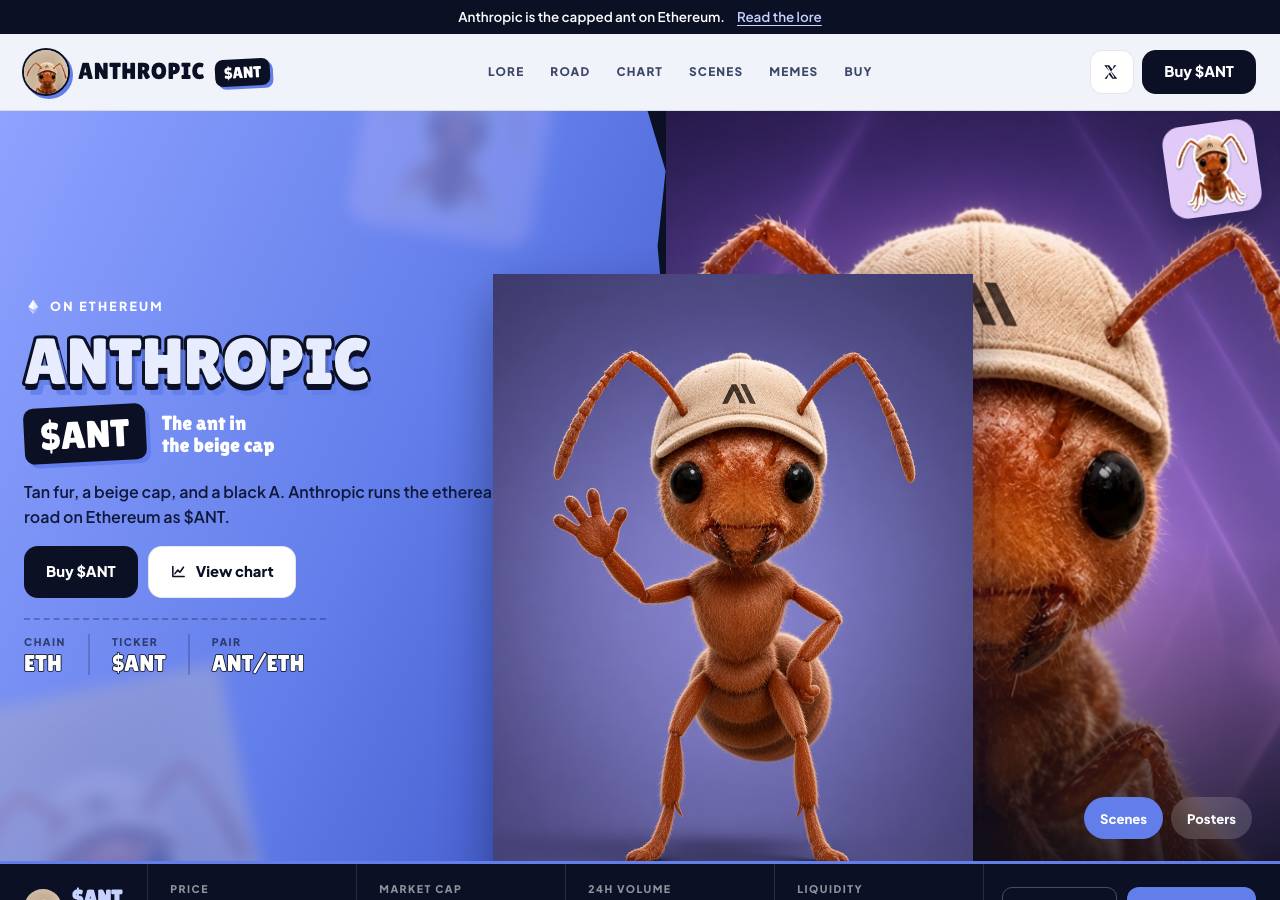Open the X social link icon in the header
The width and height of the screenshot is (1280, 900).
[x=1111, y=72]
